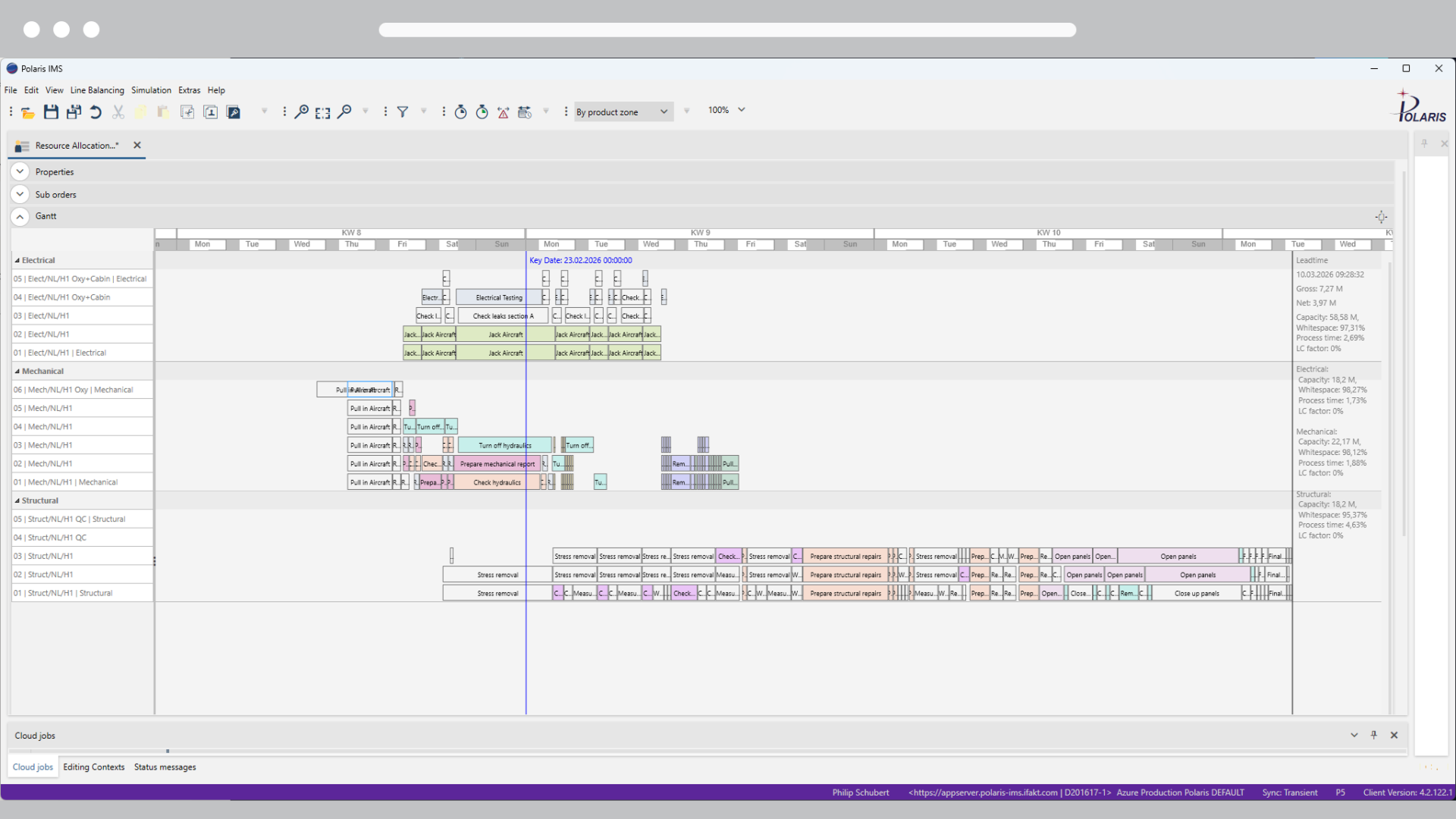Click the Zoom In magnifier icon

coord(302,112)
